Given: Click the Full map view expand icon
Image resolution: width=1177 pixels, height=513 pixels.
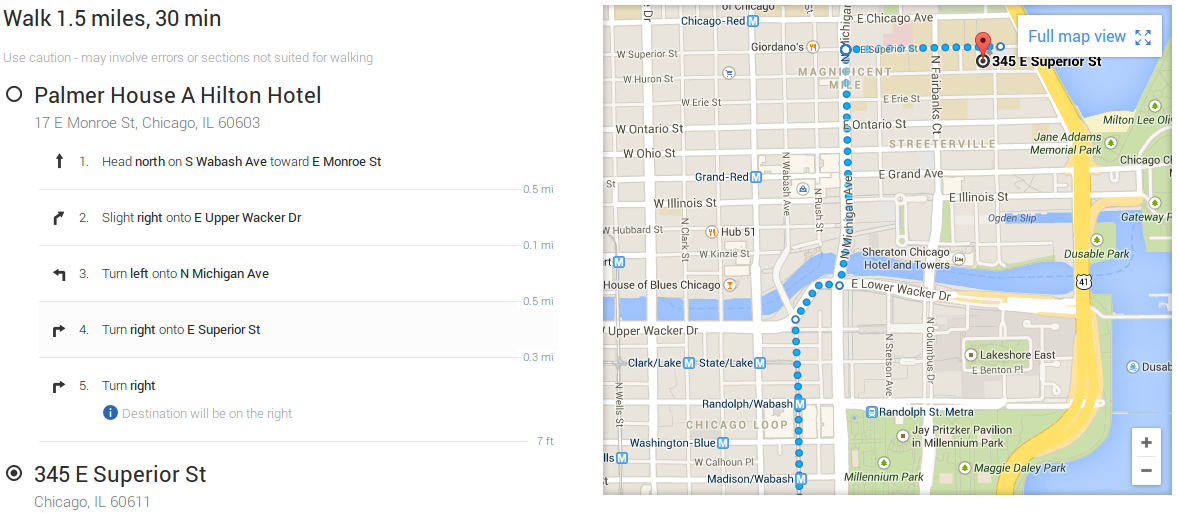Looking at the screenshot, I should coord(1144,37).
